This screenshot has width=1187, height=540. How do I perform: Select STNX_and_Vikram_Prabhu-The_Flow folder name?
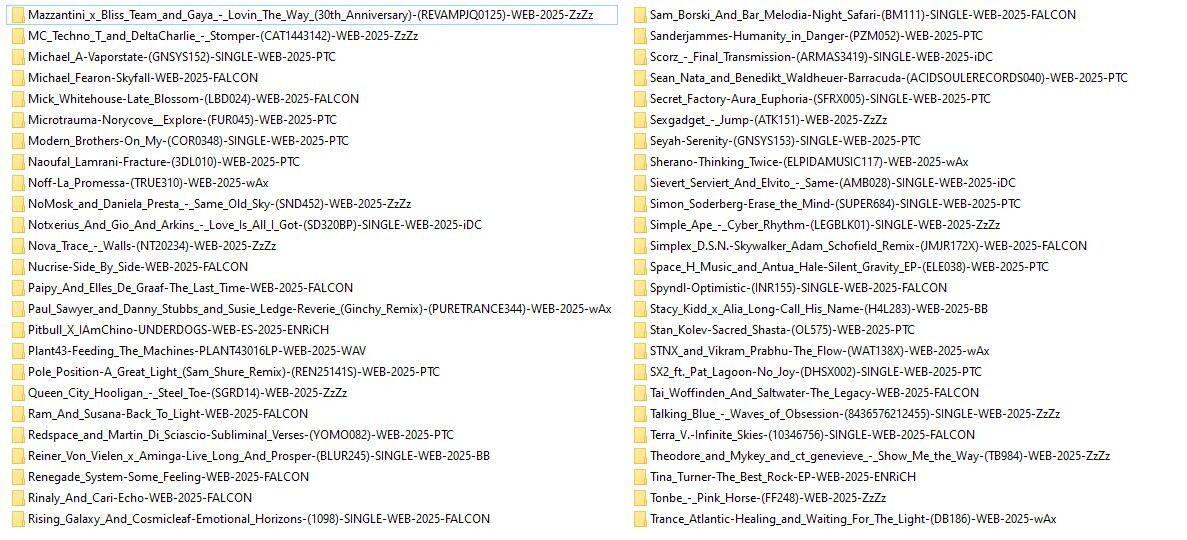pos(820,351)
